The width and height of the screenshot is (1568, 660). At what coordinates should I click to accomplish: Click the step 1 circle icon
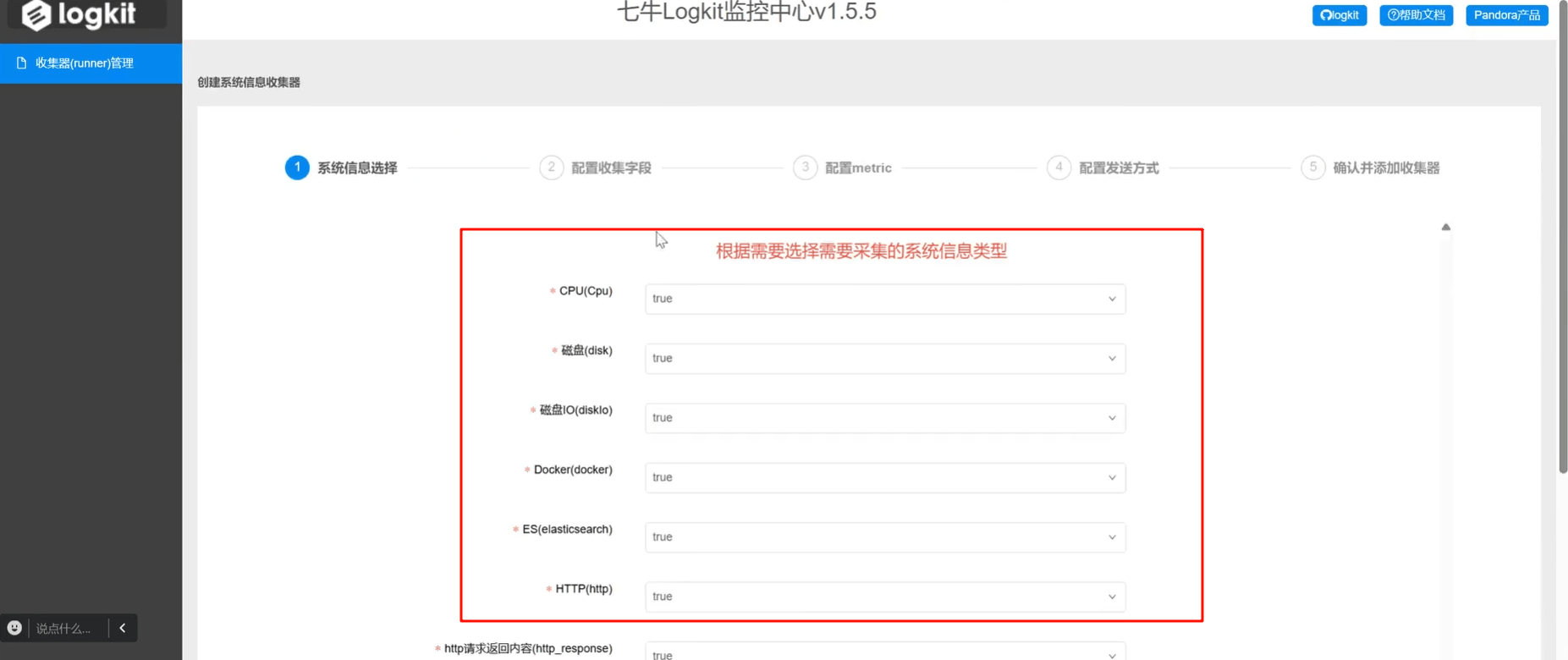pos(297,168)
